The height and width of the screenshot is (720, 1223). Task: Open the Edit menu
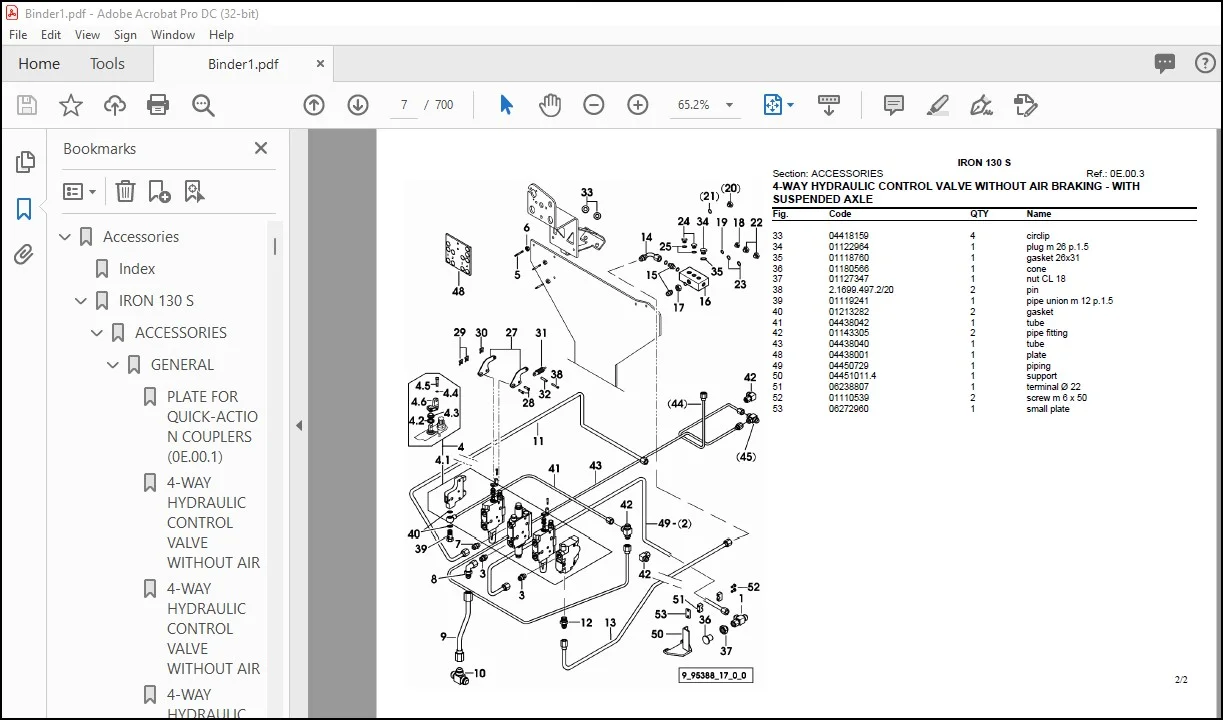[51, 34]
